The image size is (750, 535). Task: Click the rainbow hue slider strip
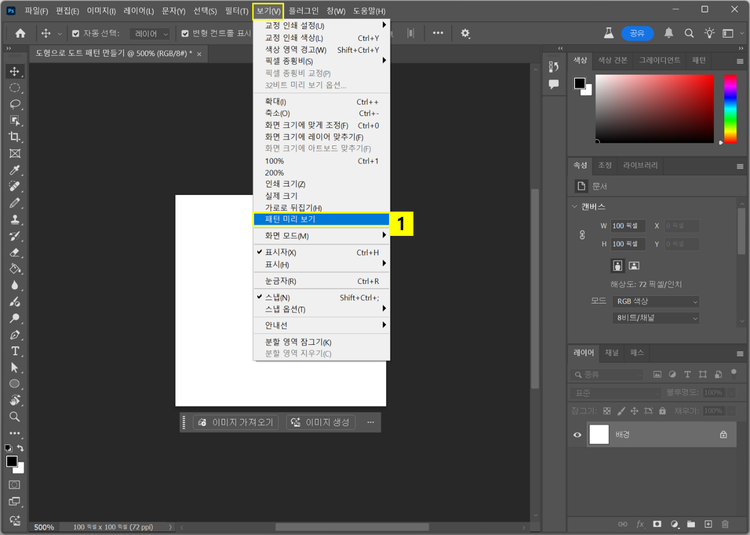pyautogui.click(x=729, y=108)
